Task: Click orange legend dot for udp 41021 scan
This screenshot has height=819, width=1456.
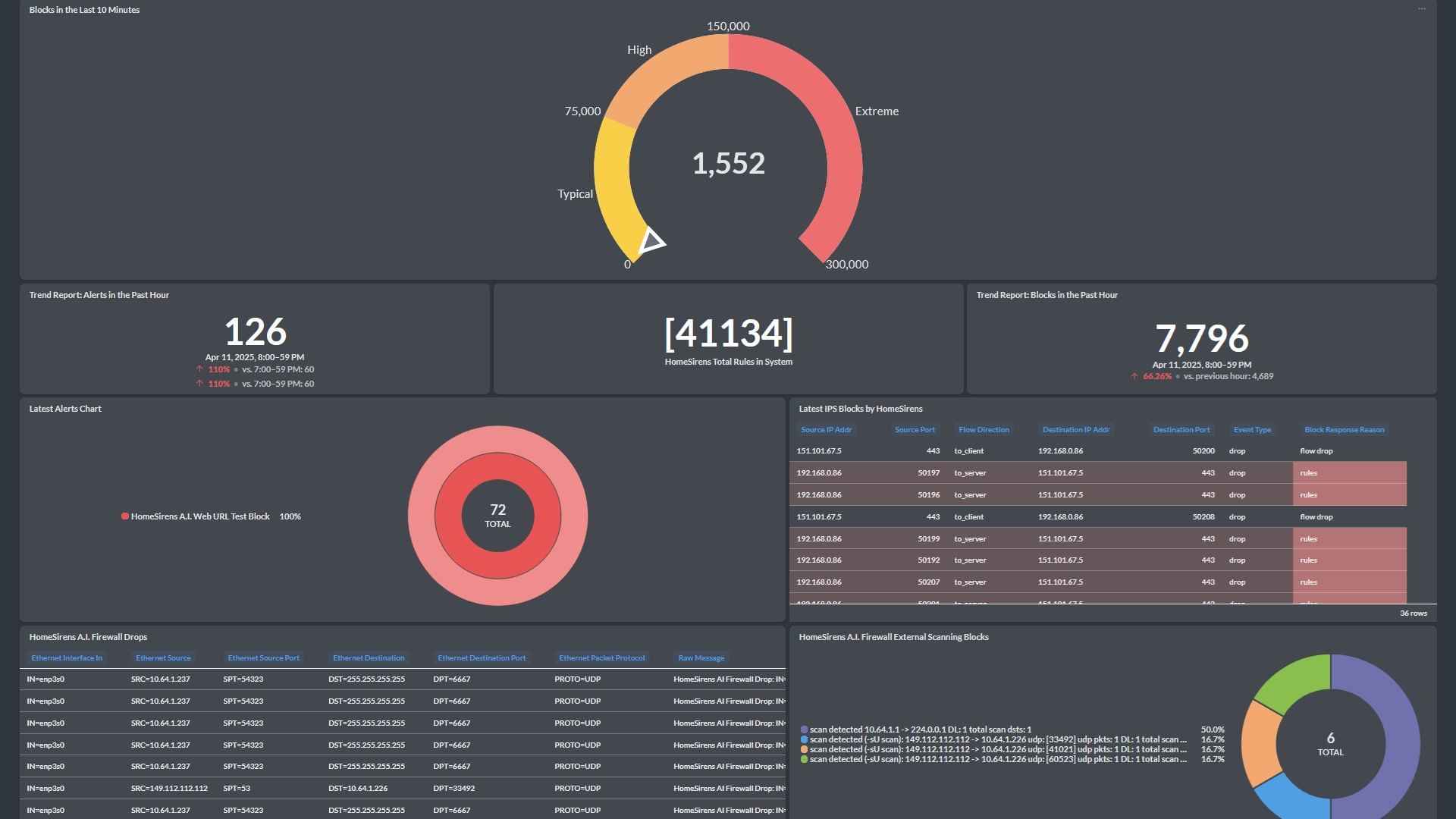Action: coord(804,749)
